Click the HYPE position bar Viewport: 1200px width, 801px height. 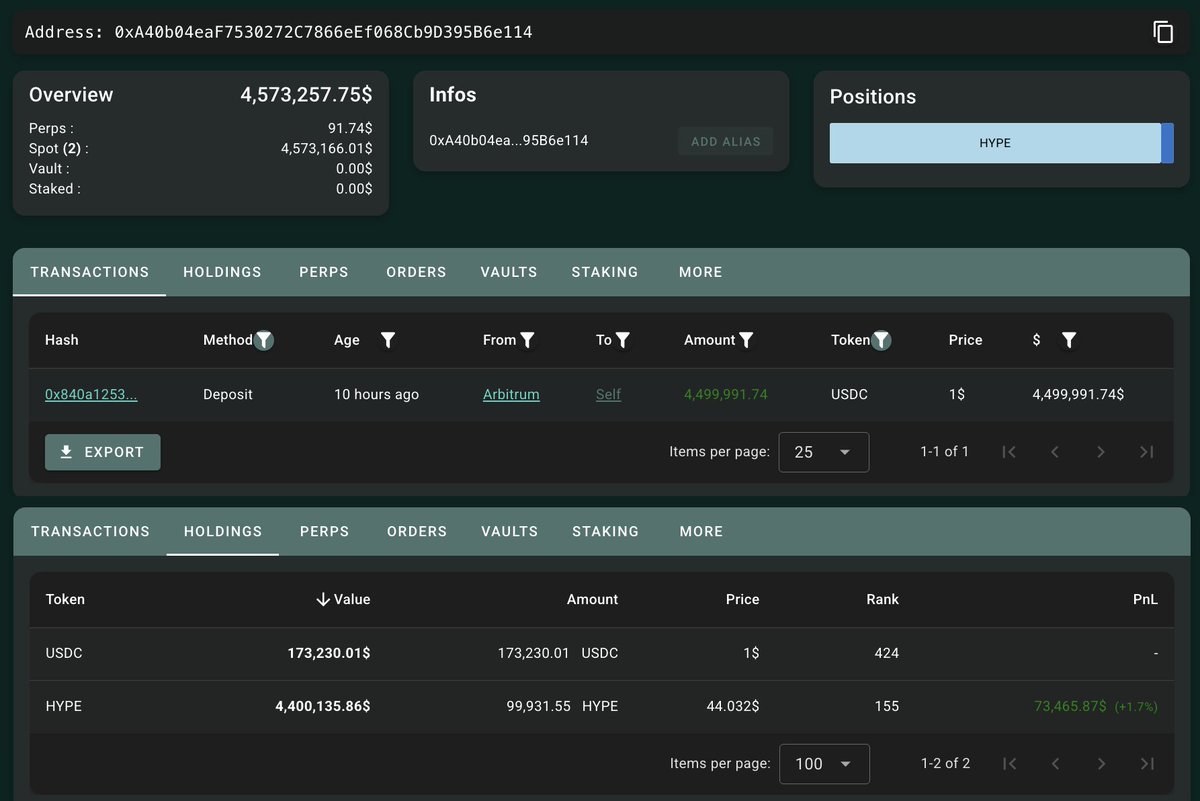[x=995, y=143]
